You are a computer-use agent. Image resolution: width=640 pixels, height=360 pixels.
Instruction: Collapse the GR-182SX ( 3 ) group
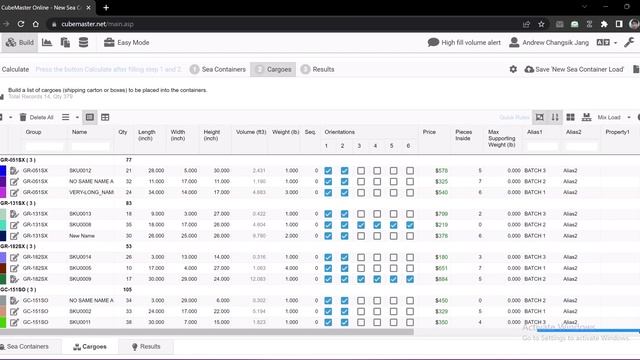coord(18,247)
